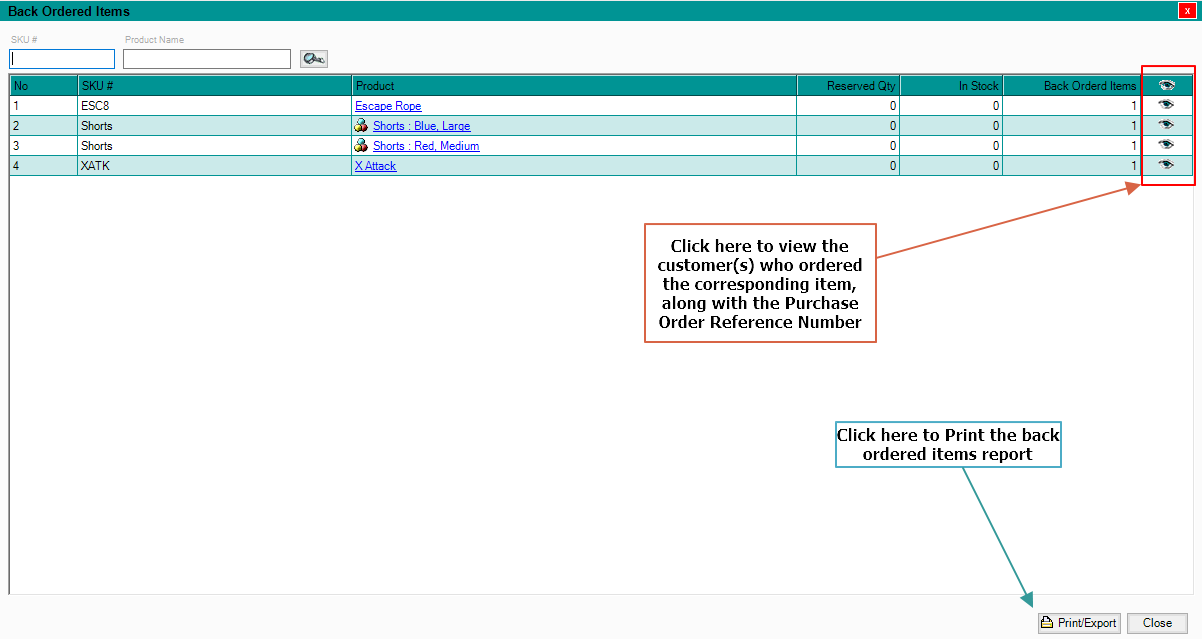The image size is (1202, 639).
Task: Sort by the SKU # column header
Action: click(x=214, y=86)
